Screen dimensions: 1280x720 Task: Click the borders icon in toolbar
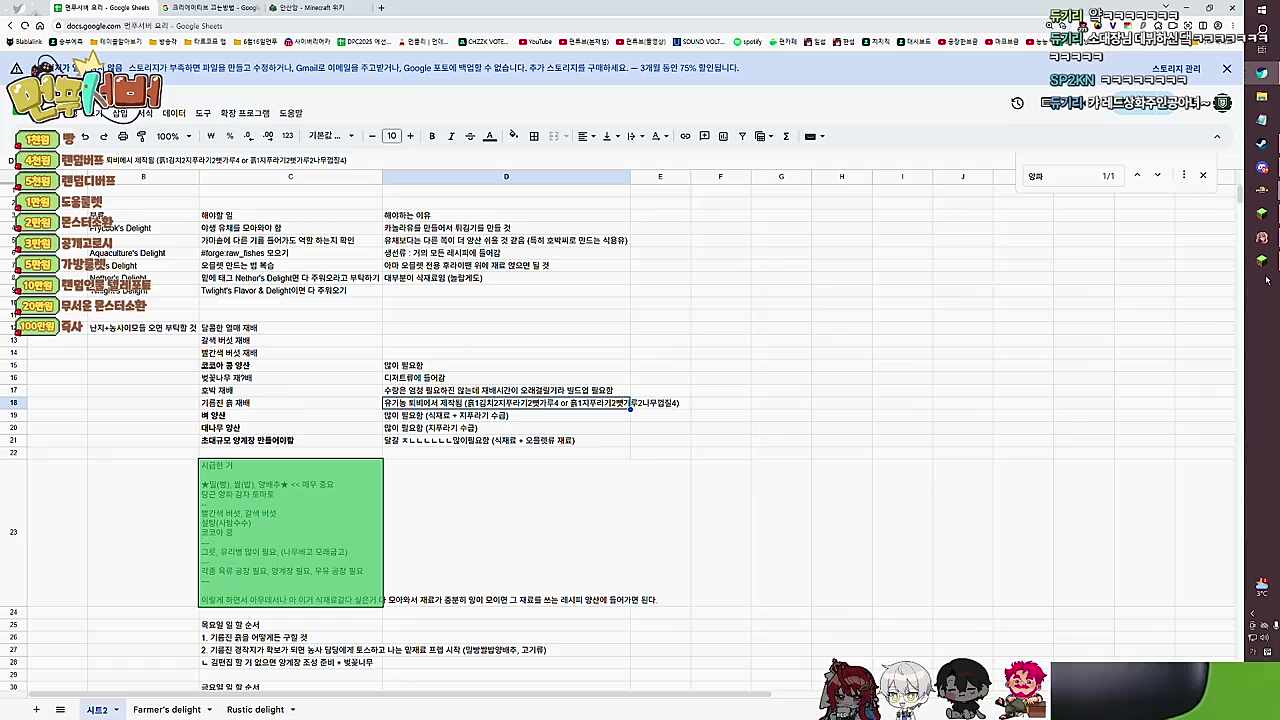534,136
